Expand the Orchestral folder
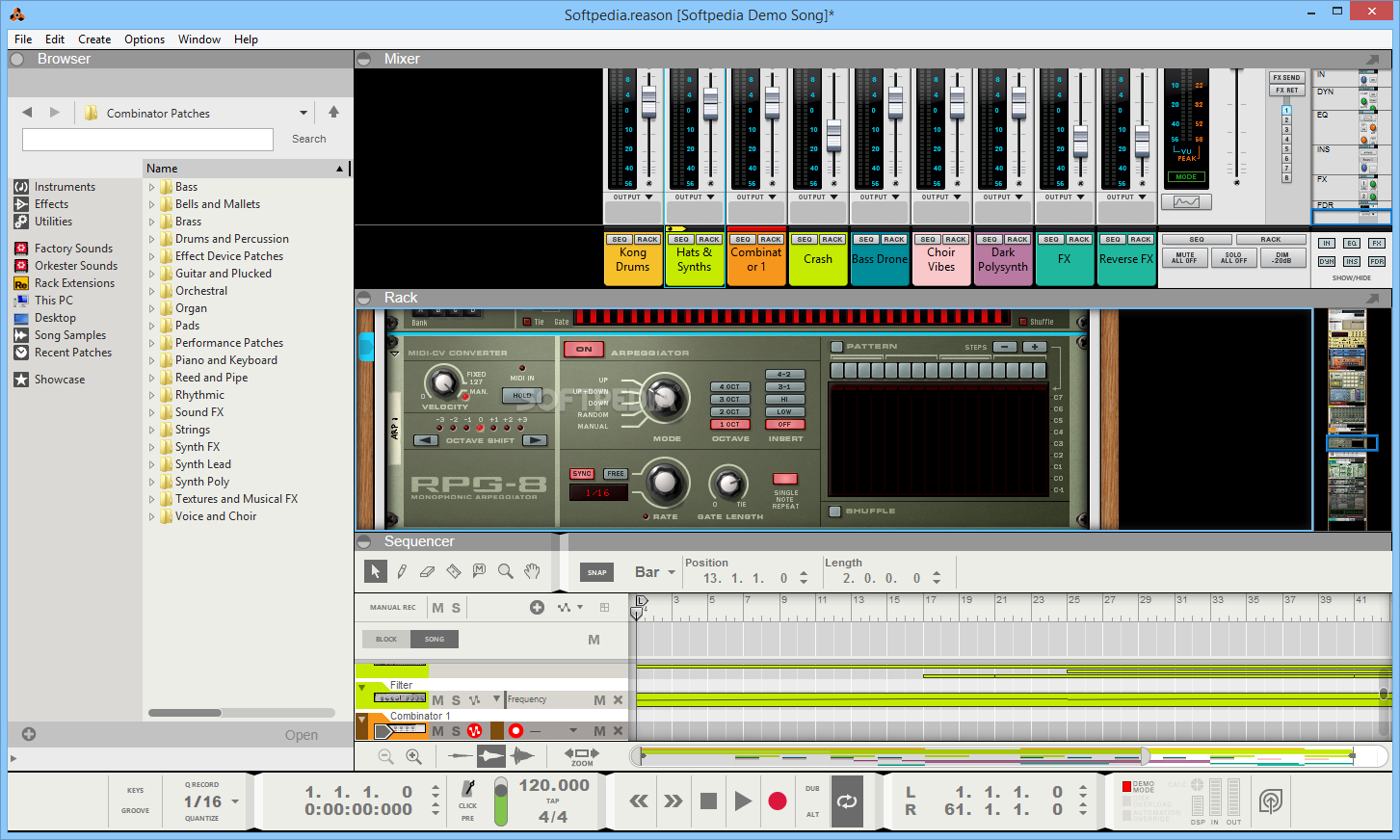 pyautogui.click(x=151, y=292)
